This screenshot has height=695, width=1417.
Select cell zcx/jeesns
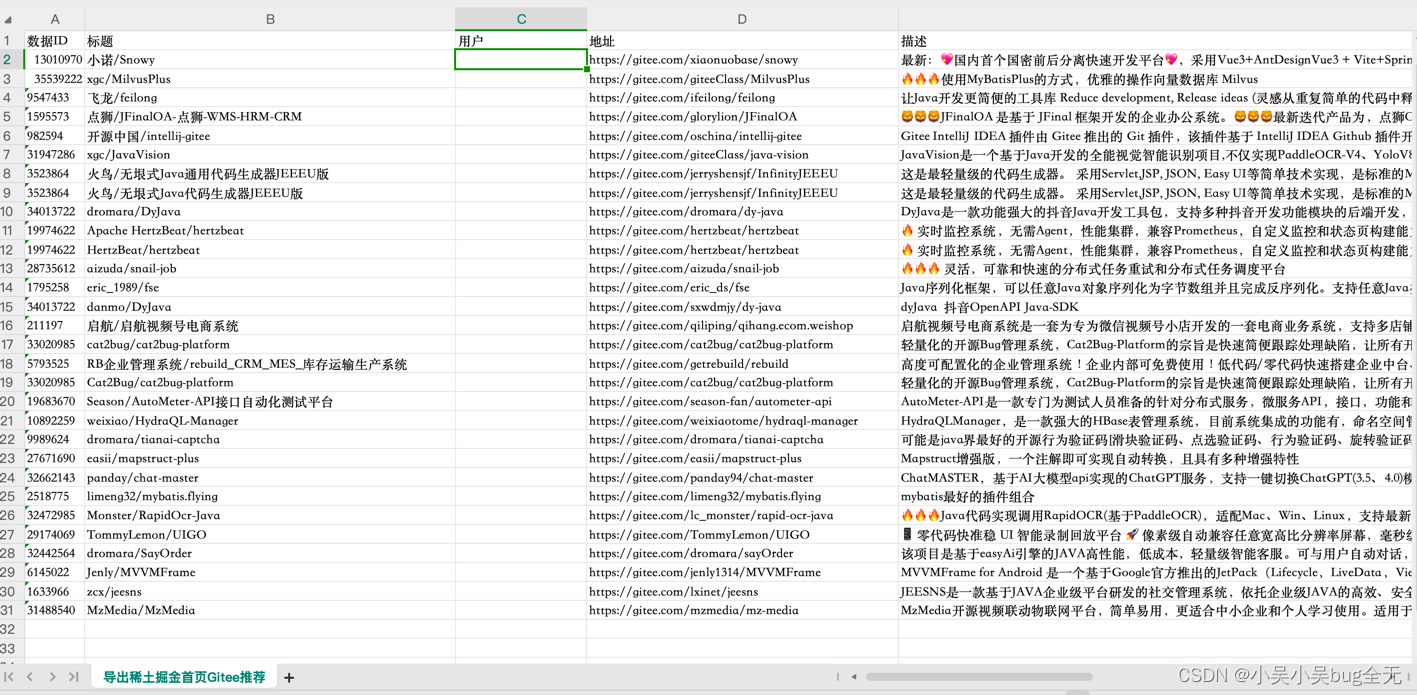pos(270,592)
